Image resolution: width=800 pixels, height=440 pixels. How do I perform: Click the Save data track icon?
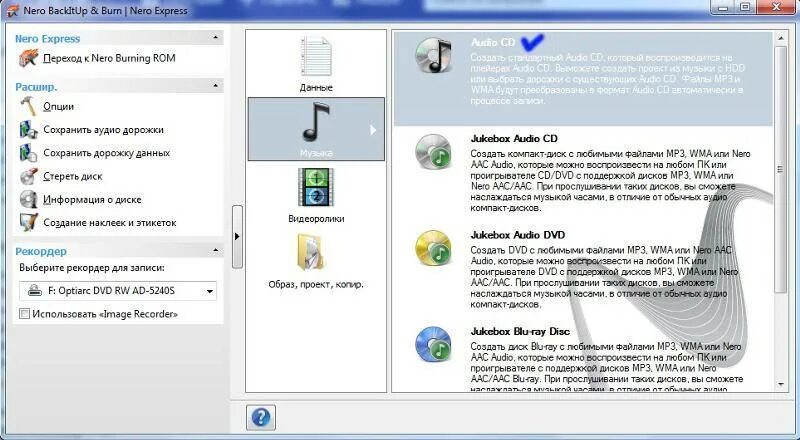tap(28, 153)
